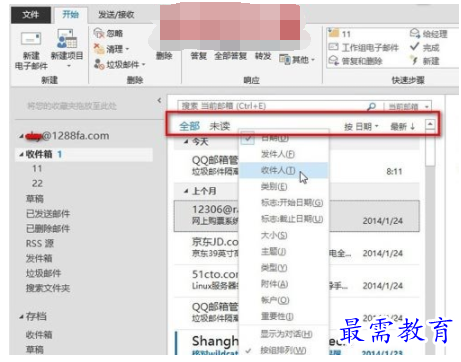
Task: Click Reply and Delete (答复和删除) quick step
Action: [356, 61]
